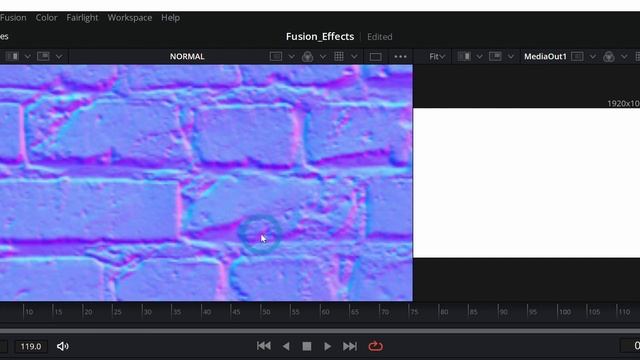Toggle split wipe icon in NORMAL viewer
This screenshot has height=360, width=640.
pos(12,56)
